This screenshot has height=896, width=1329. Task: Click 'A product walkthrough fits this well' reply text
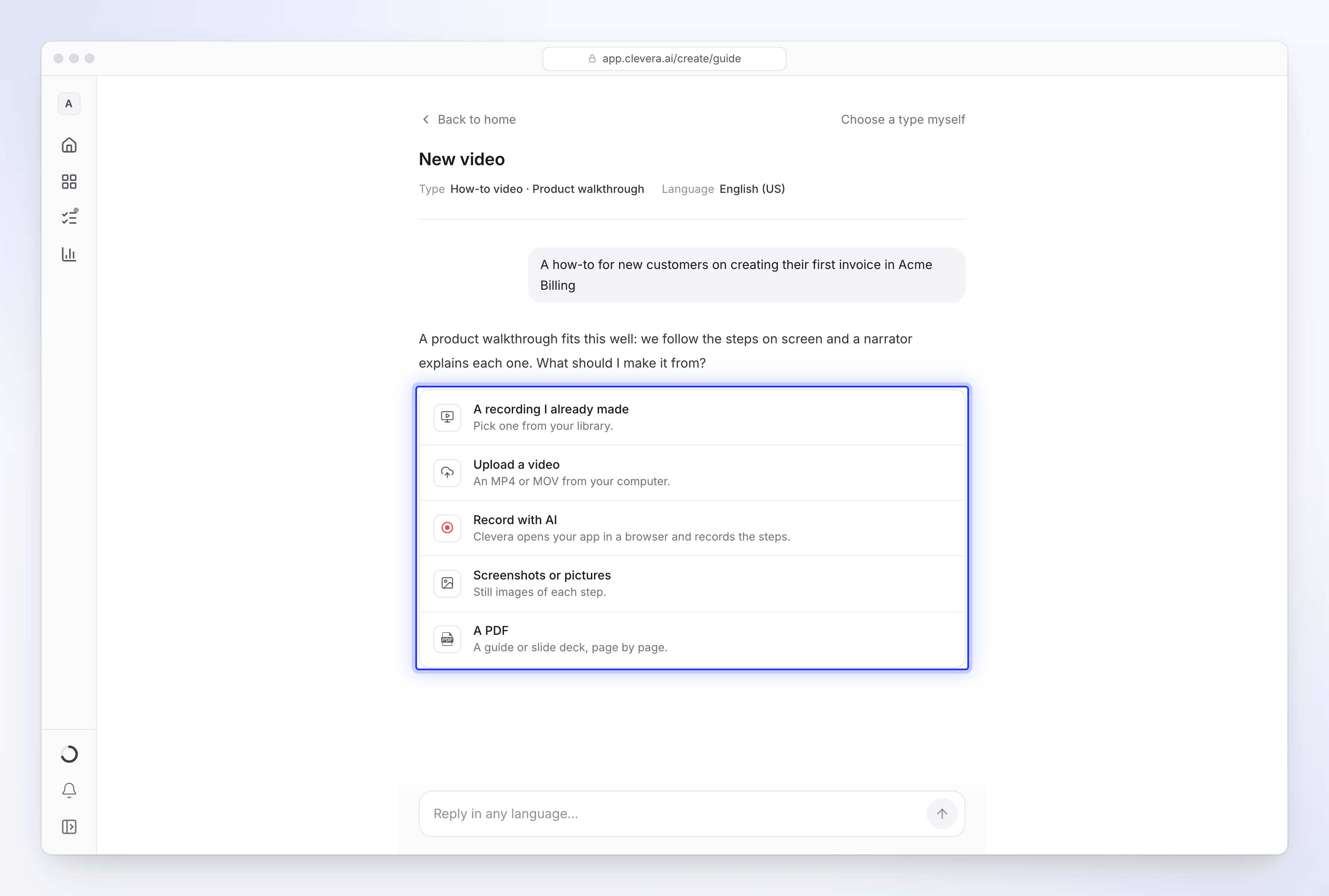pos(665,351)
